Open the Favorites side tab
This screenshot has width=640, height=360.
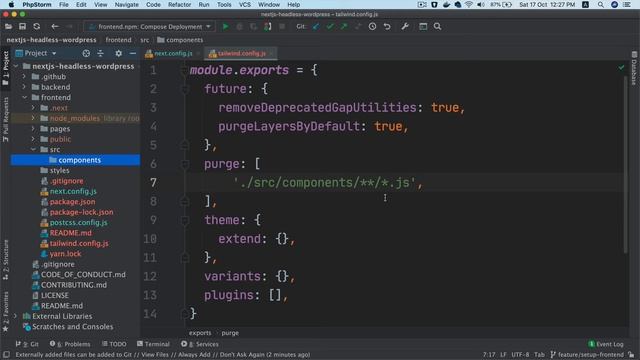[5, 311]
